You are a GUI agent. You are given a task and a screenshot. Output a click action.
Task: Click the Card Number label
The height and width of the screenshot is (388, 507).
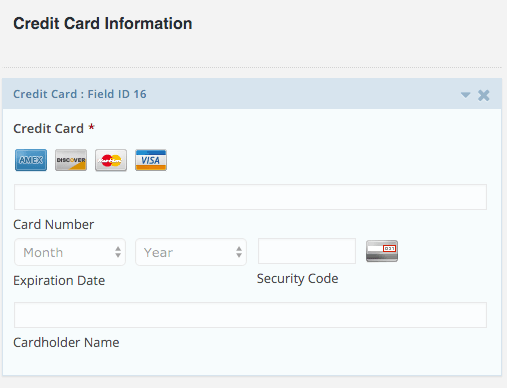(x=54, y=224)
